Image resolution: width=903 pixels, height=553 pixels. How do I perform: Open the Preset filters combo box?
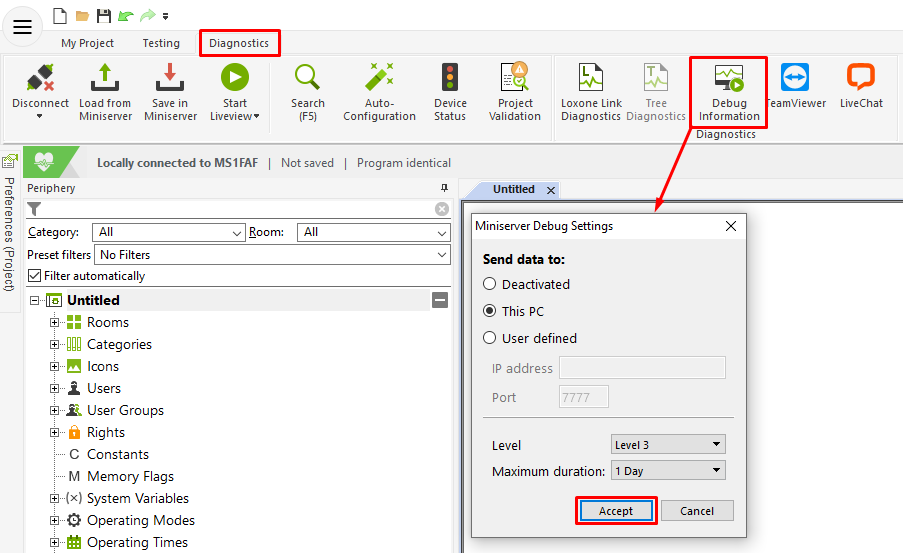[x=272, y=255]
